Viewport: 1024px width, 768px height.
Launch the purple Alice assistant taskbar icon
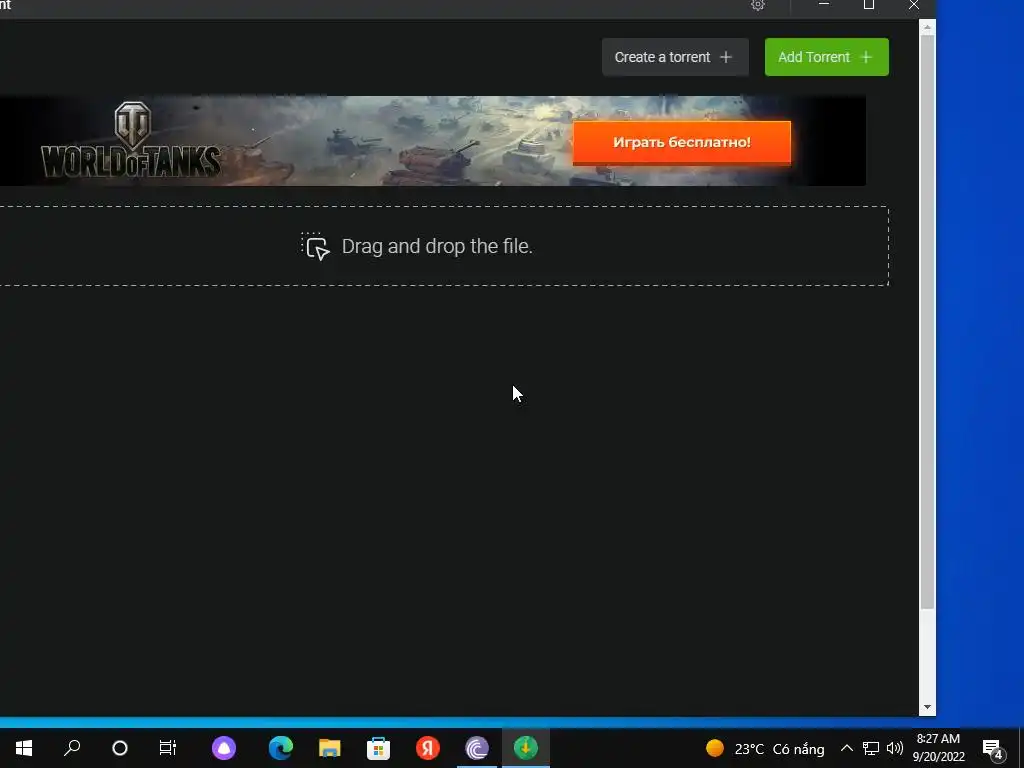pyautogui.click(x=224, y=748)
